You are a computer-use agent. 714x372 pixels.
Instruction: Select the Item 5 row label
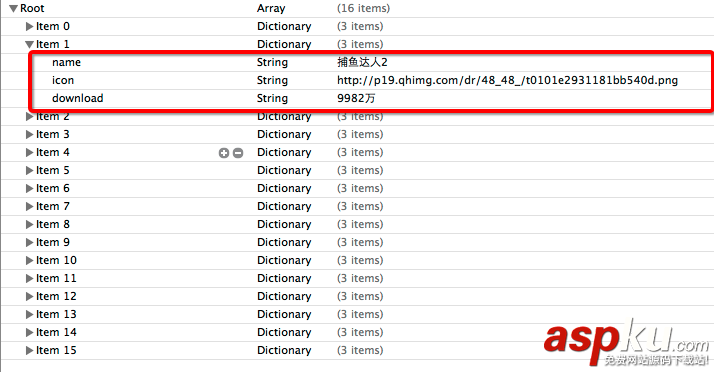53,170
